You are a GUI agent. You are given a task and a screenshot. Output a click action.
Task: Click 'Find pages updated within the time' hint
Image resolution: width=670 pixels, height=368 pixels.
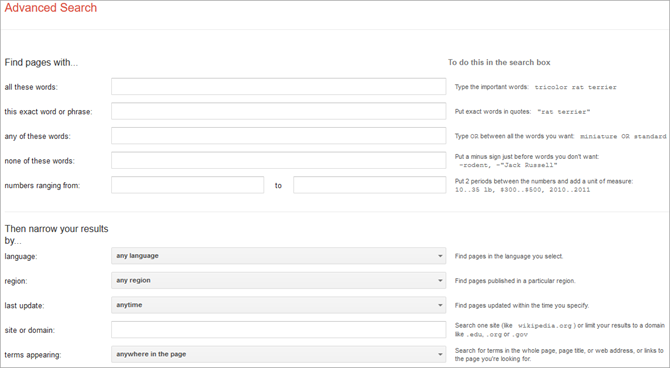coord(522,306)
